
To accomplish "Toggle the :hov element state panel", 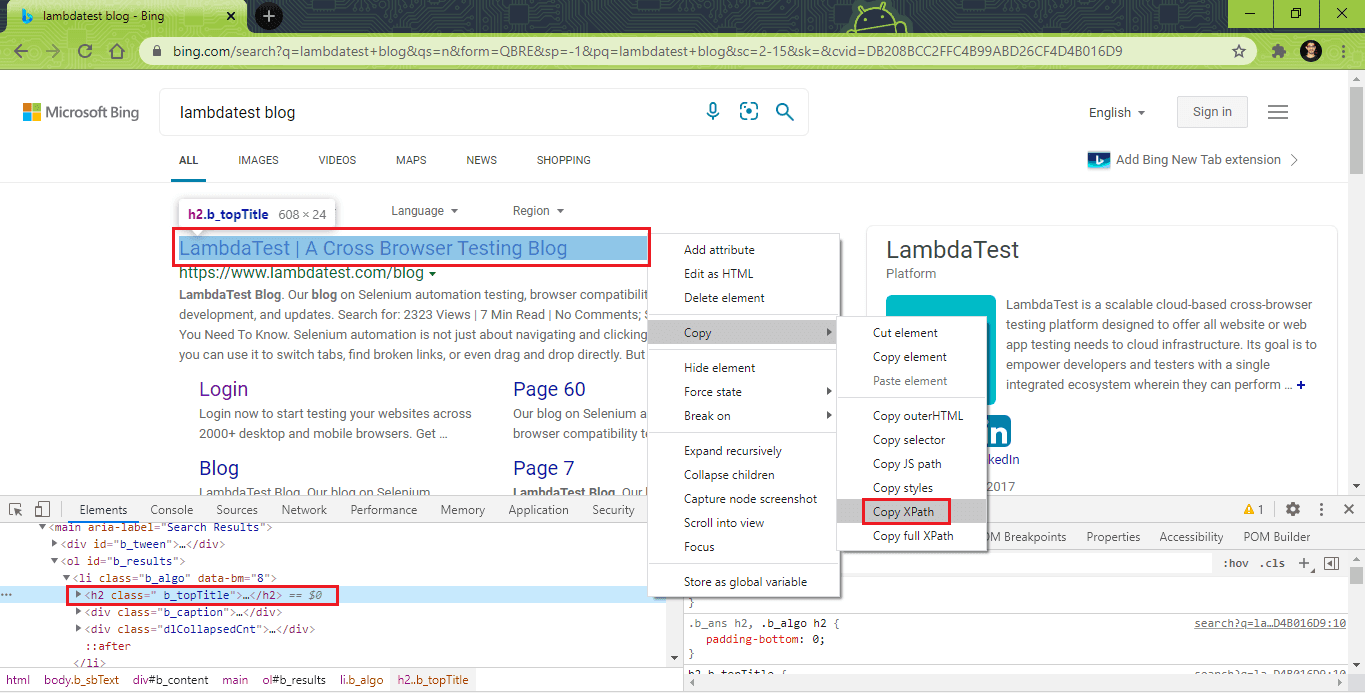I will pyautogui.click(x=1236, y=563).
